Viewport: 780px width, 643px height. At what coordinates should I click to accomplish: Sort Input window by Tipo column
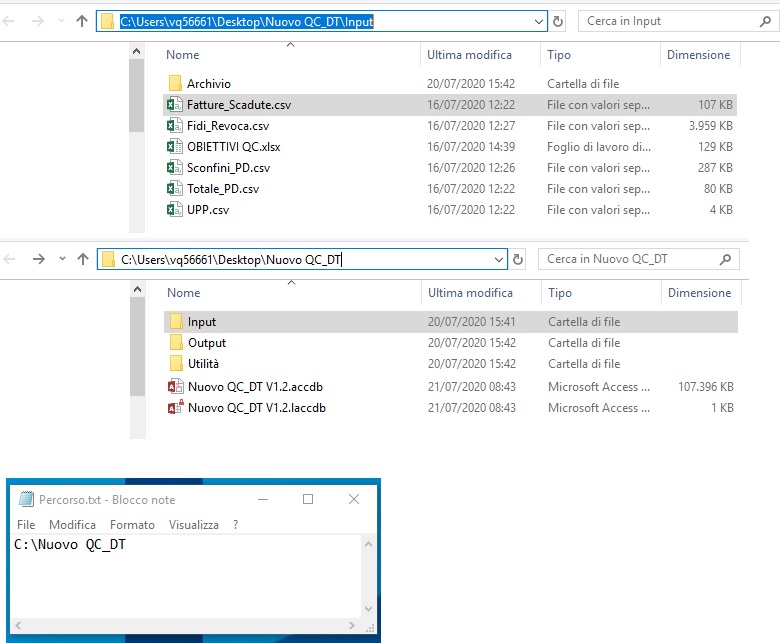[559, 55]
